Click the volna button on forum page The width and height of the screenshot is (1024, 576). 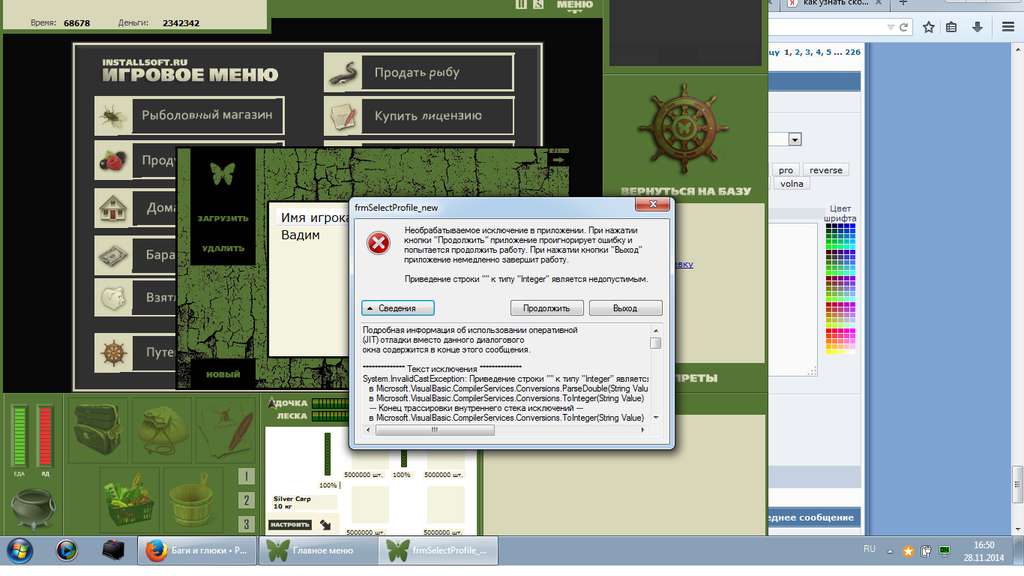pyautogui.click(x=792, y=184)
